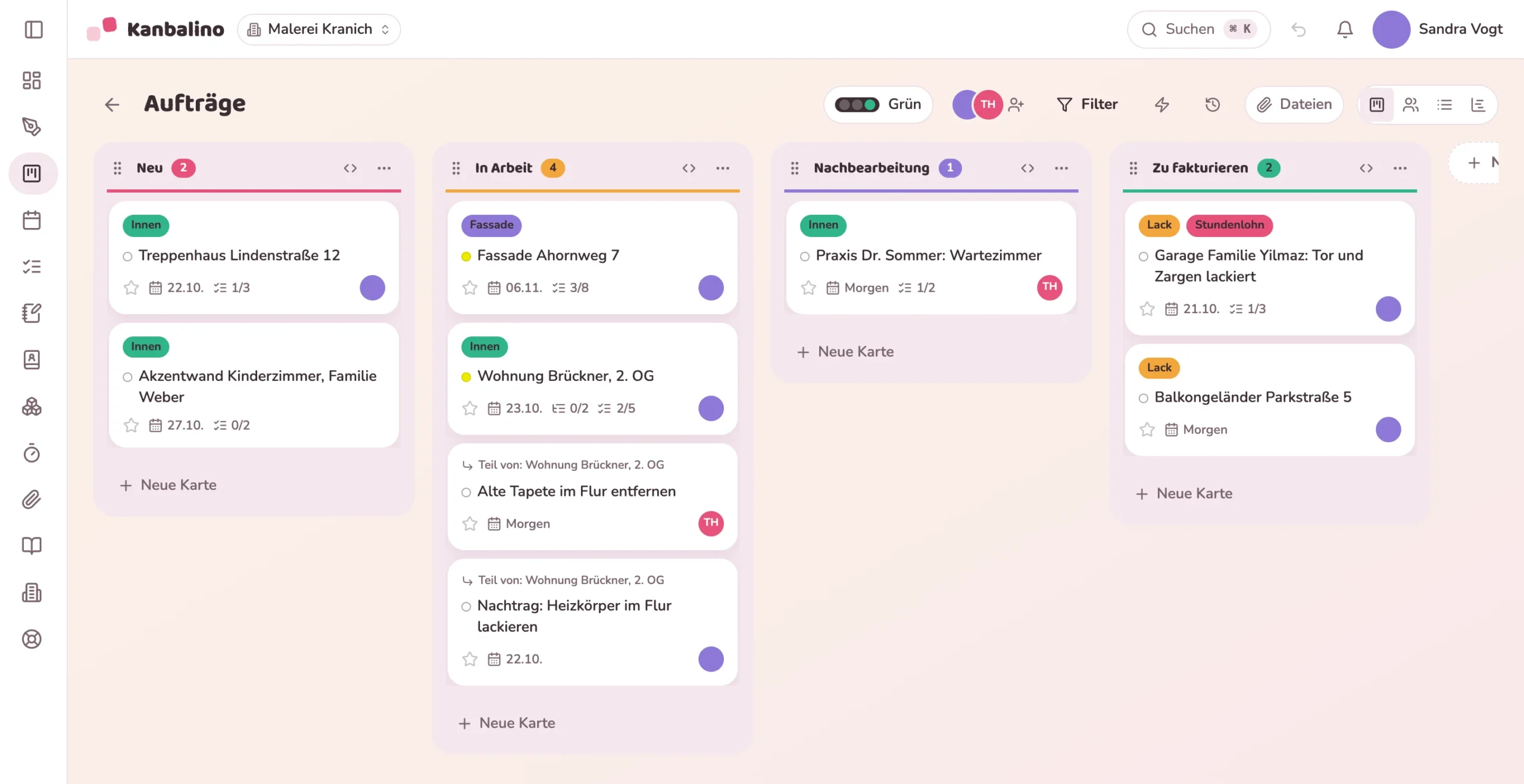The width and height of the screenshot is (1524, 784).
Task: Open the dashboard grid icon in sidebar
Action: [32, 80]
